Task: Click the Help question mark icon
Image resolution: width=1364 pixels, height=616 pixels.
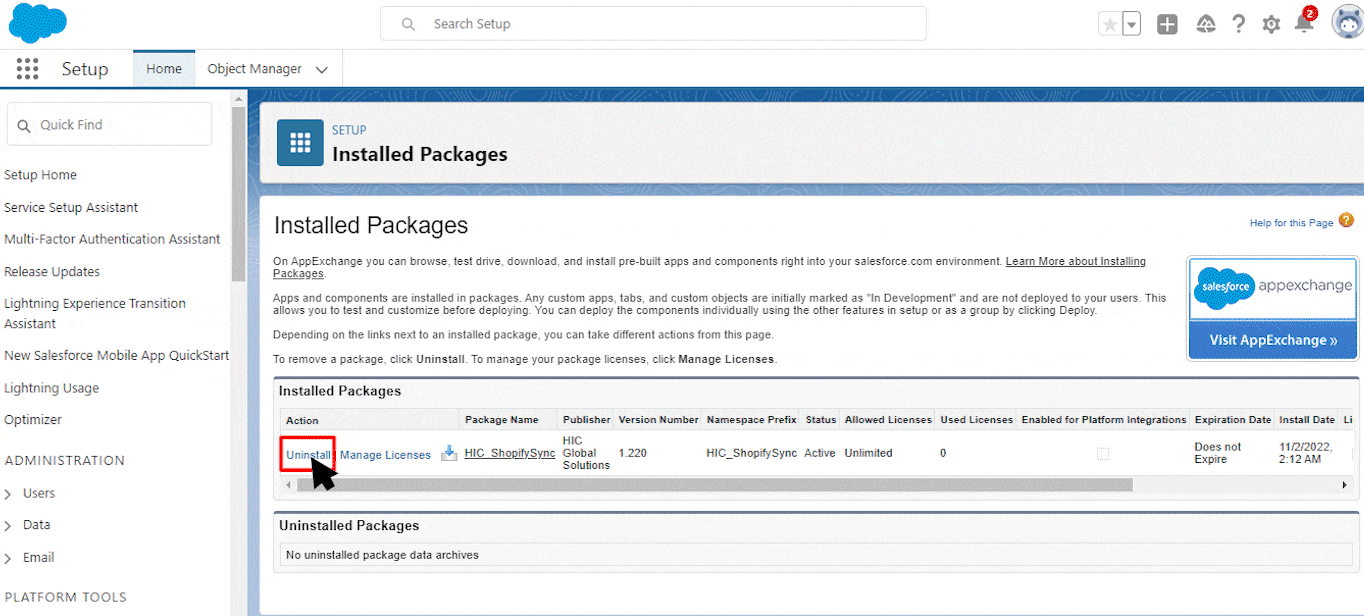Action: click(x=1239, y=25)
